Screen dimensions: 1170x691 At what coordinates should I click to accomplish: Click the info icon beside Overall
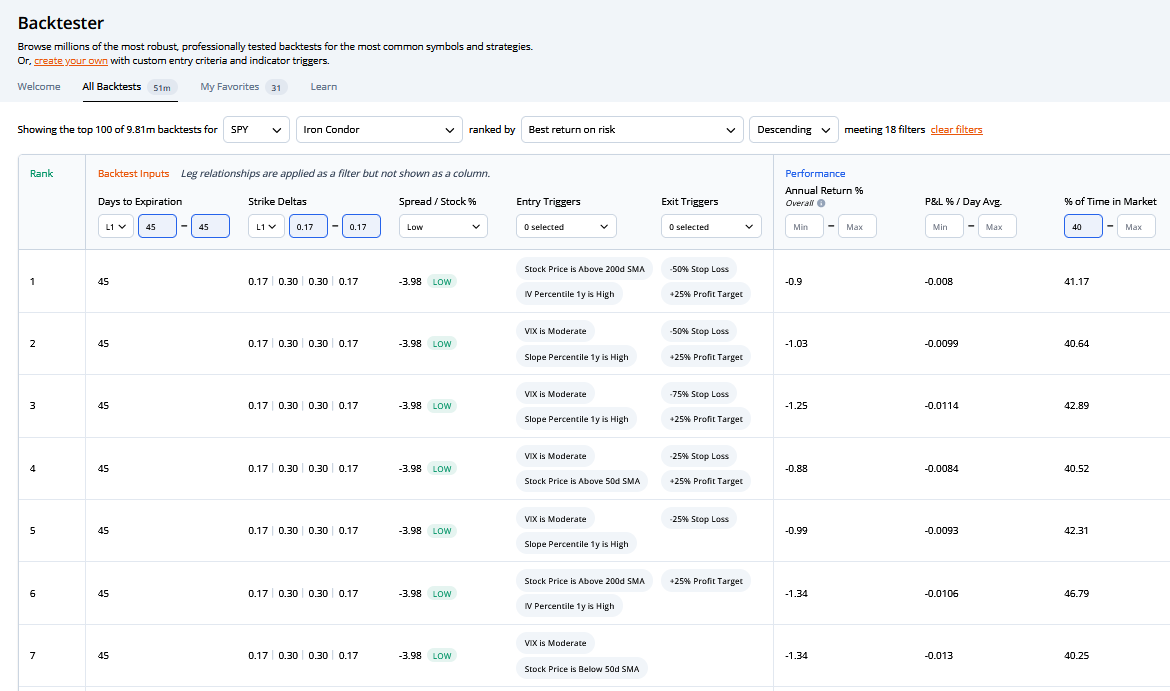pyautogui.click(x=821, y=203)
